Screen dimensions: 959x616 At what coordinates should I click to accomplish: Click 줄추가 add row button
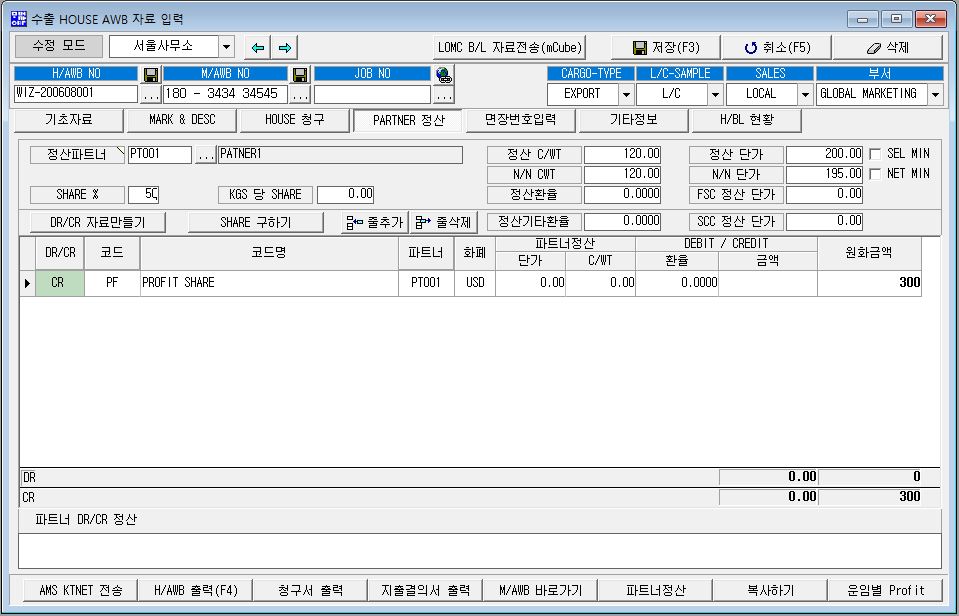coord(375,222)
